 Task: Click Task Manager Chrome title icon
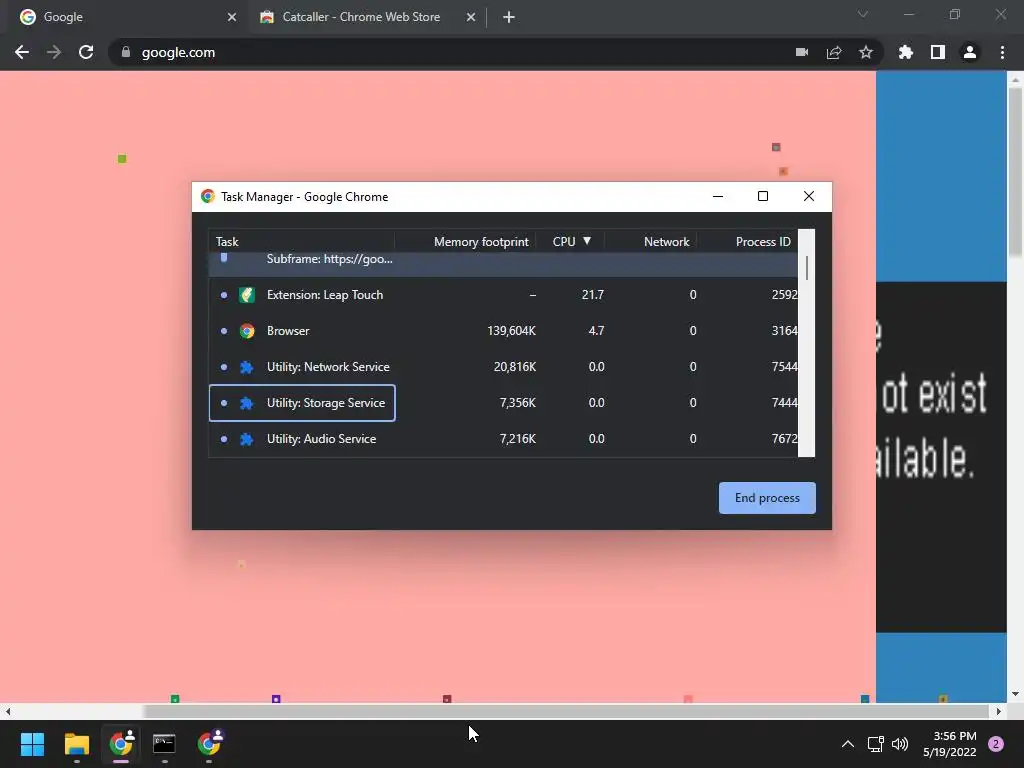208,197
